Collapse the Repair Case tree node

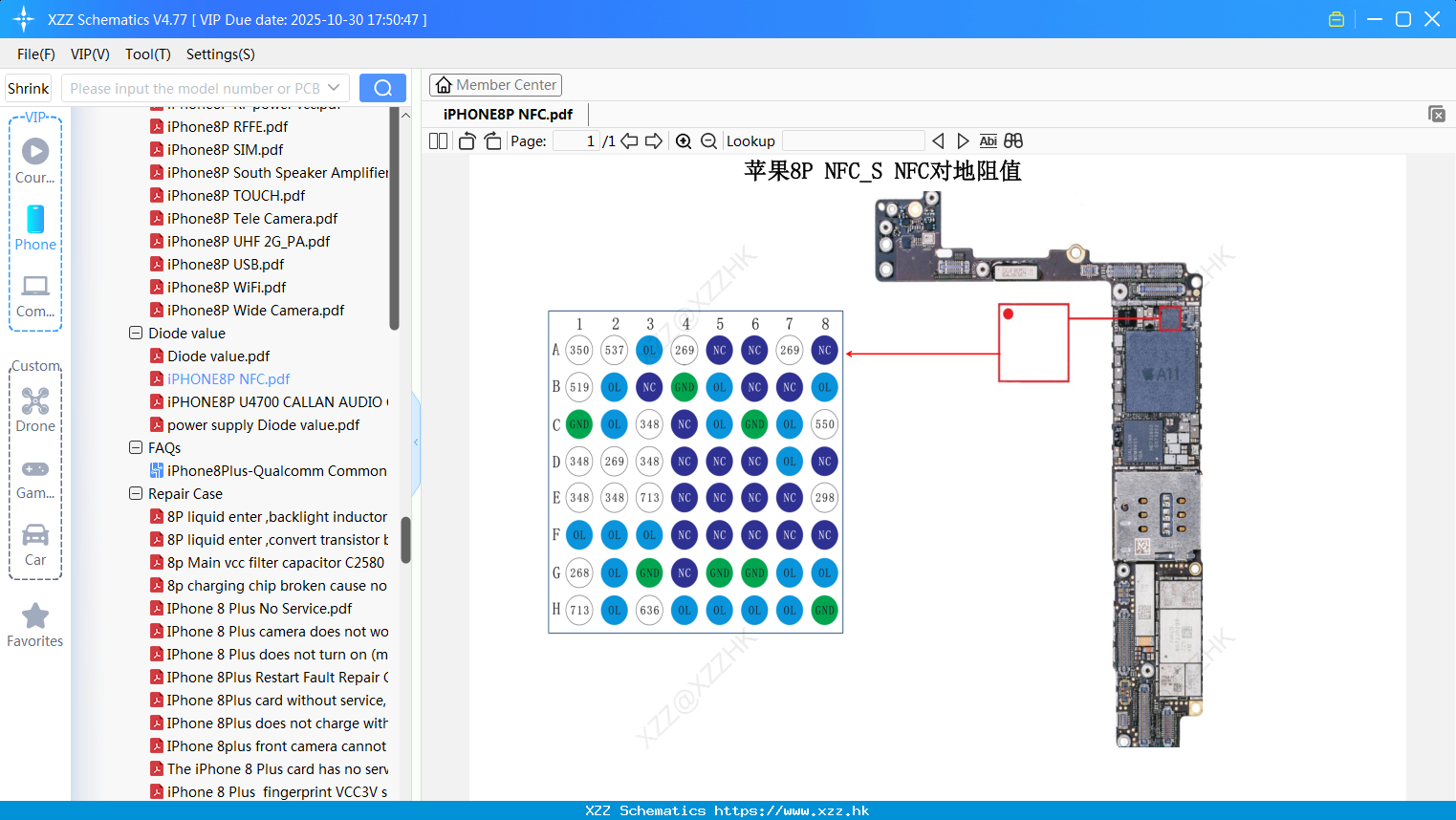pos(136,493)
